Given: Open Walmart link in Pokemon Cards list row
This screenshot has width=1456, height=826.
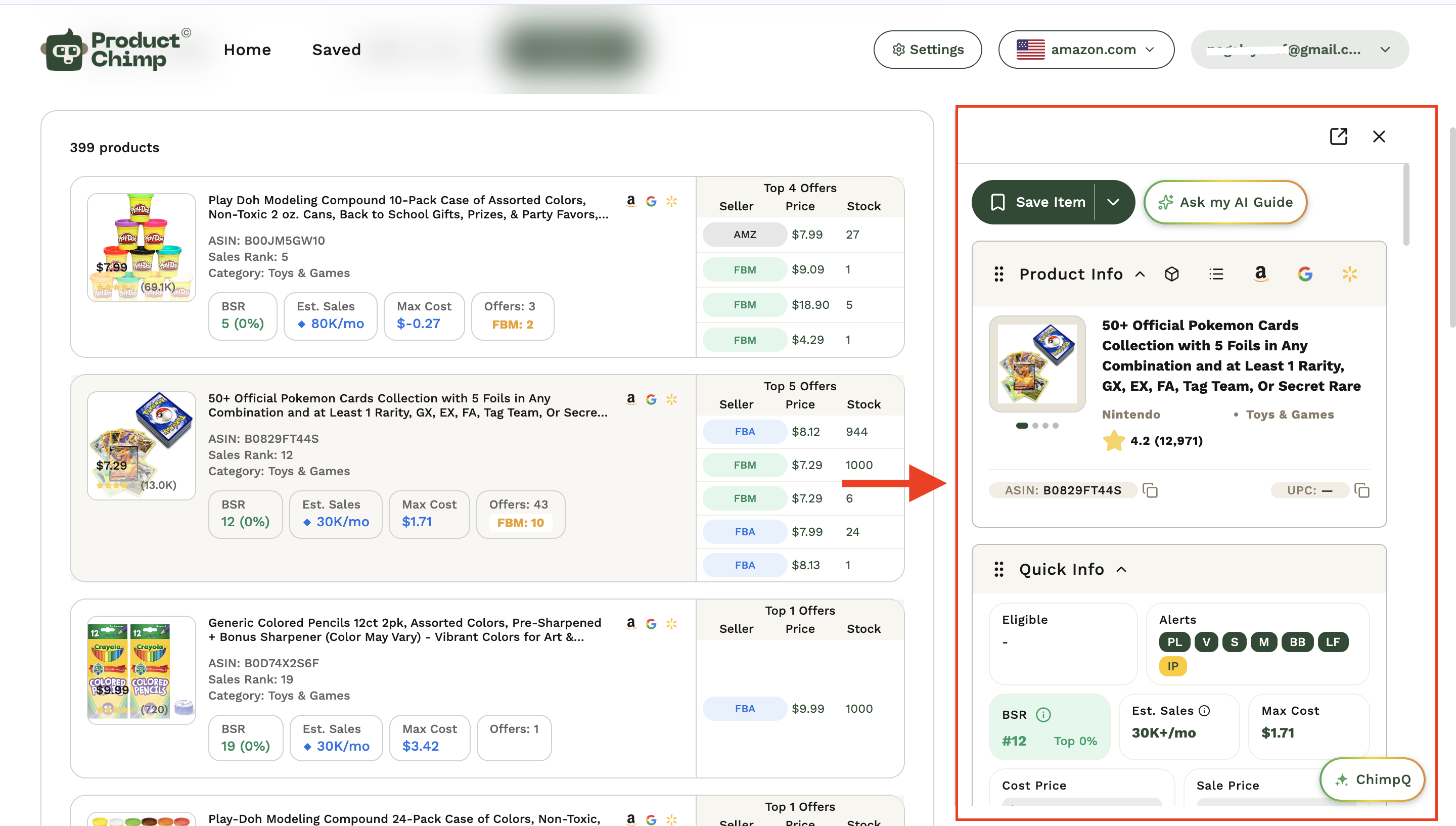Looking at the screenshot, I should [671, 399].
